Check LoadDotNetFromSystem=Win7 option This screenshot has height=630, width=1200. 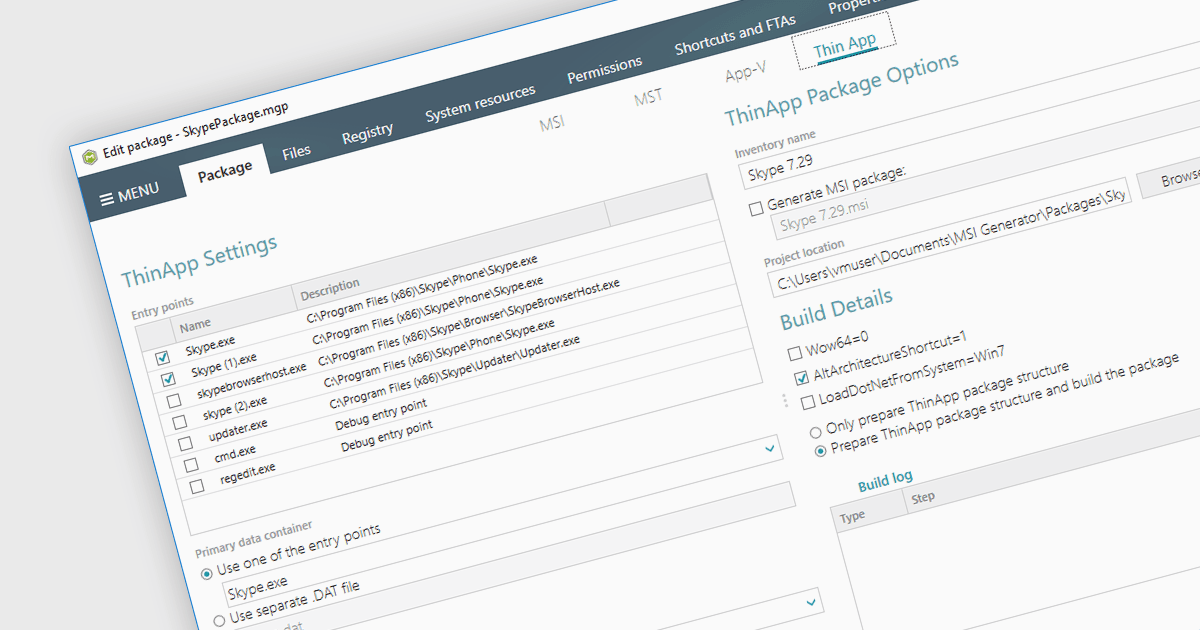[x=807, y=402]
